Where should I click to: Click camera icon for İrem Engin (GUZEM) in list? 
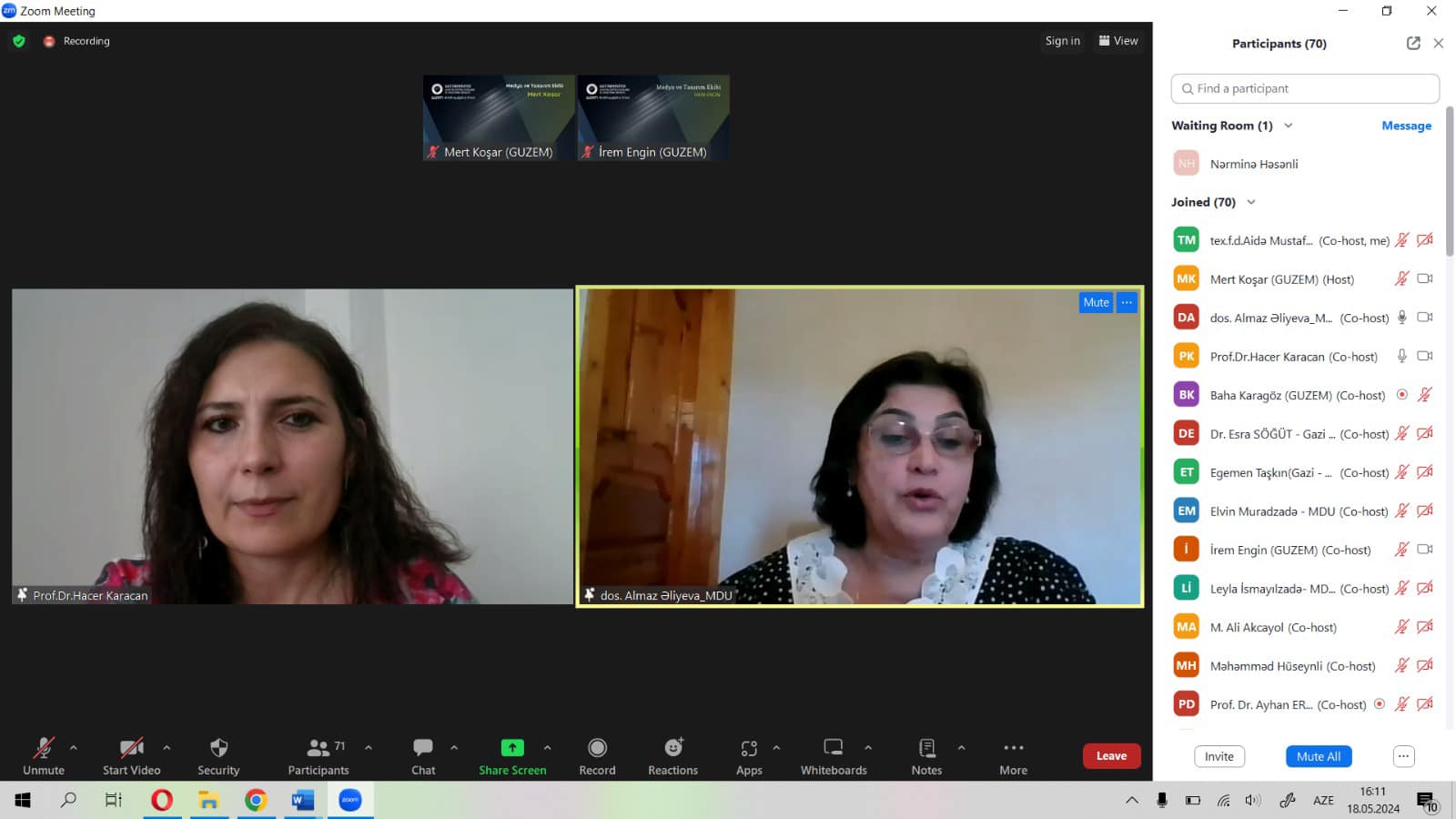click(1425, 550)
